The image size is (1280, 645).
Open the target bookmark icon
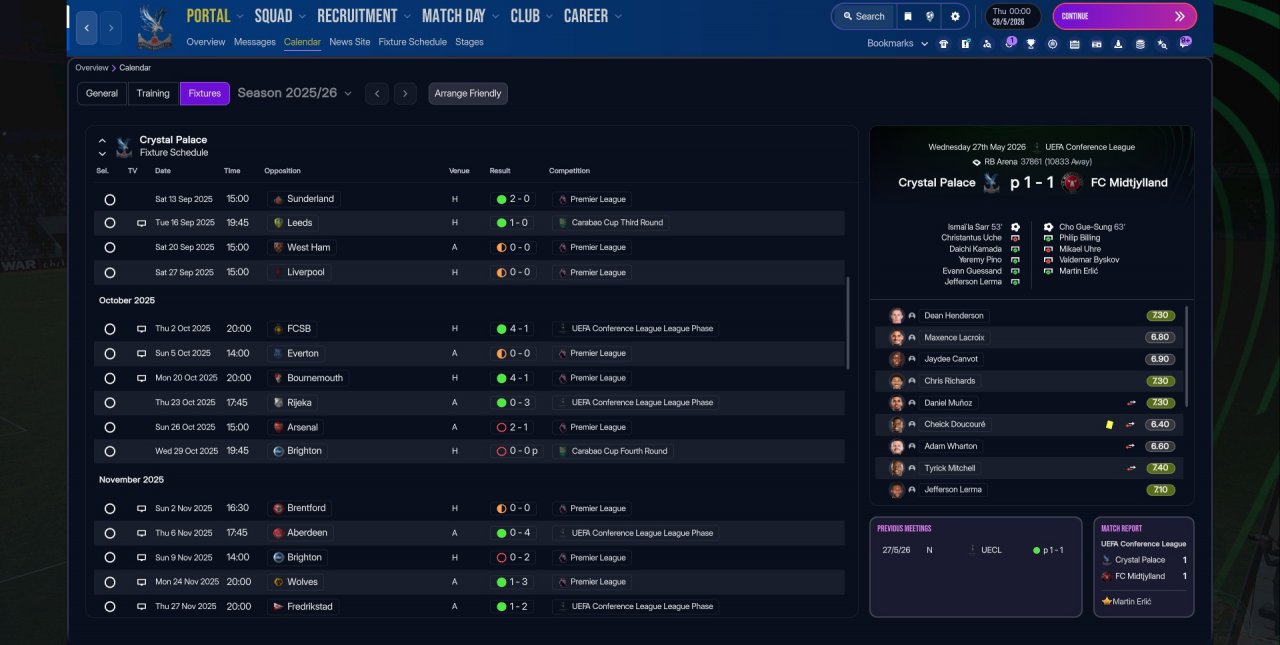[1052, 44]
